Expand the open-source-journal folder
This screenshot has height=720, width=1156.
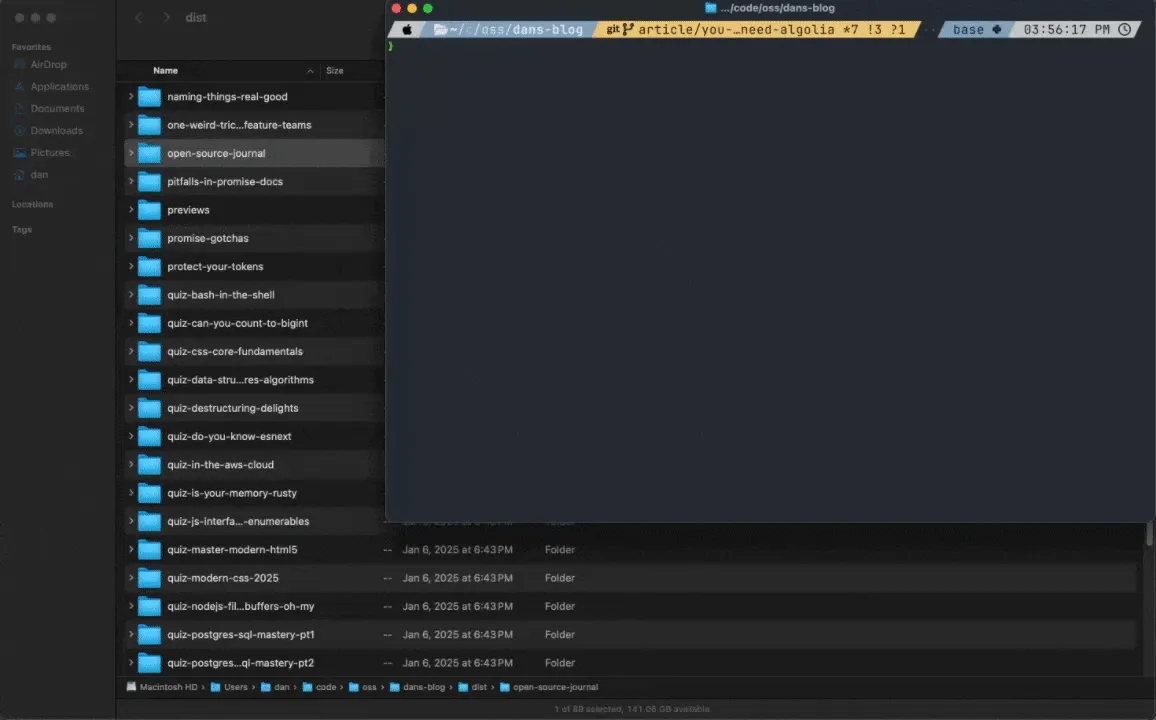pos(131,152)
